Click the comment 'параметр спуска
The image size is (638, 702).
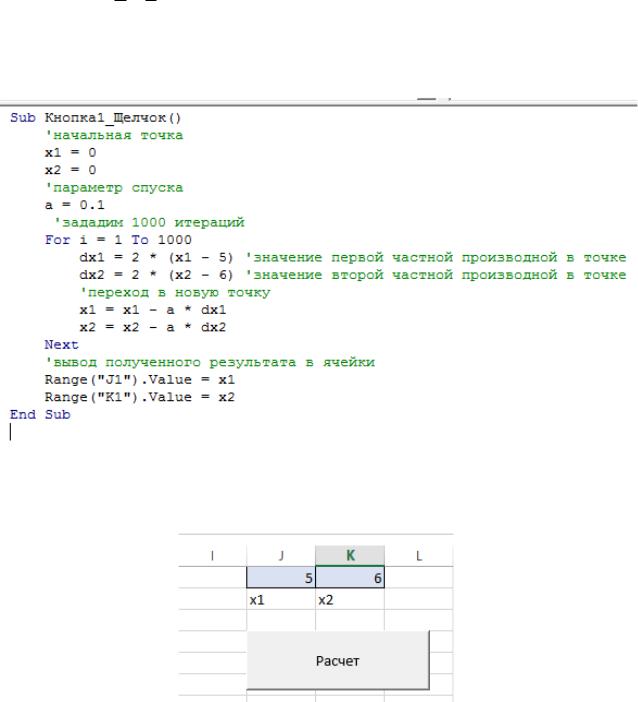114,188
